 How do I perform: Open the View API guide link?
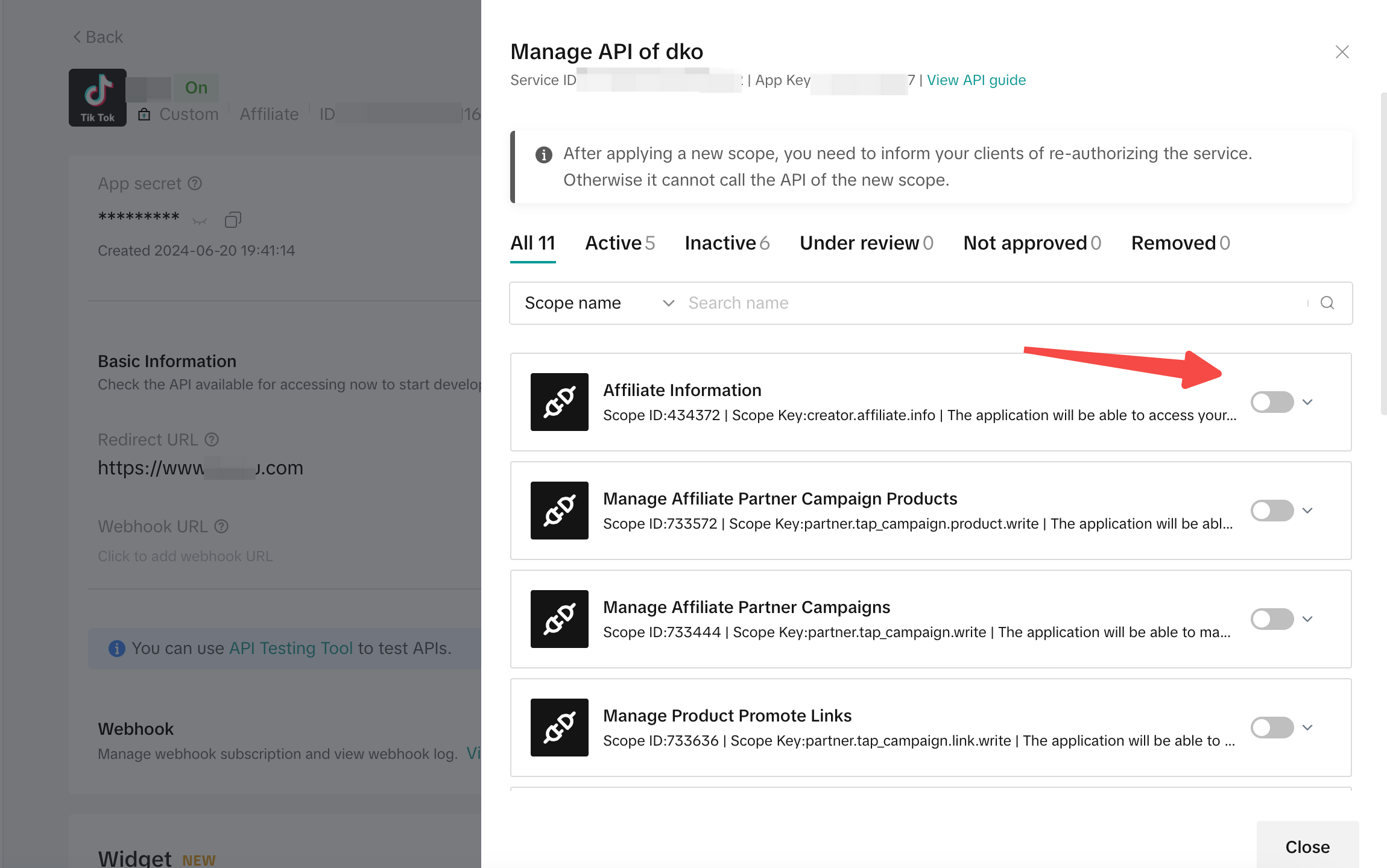(976, 80)
